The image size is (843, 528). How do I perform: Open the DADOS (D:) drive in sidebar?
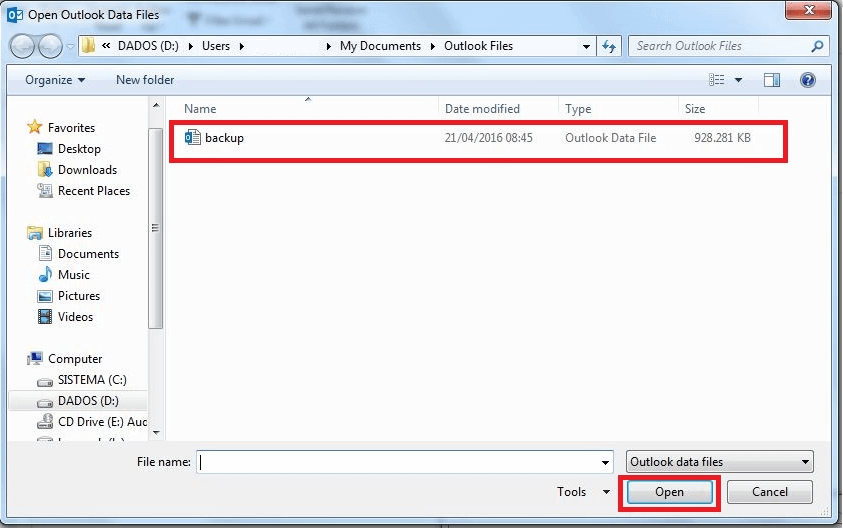[x=88, y=401]
